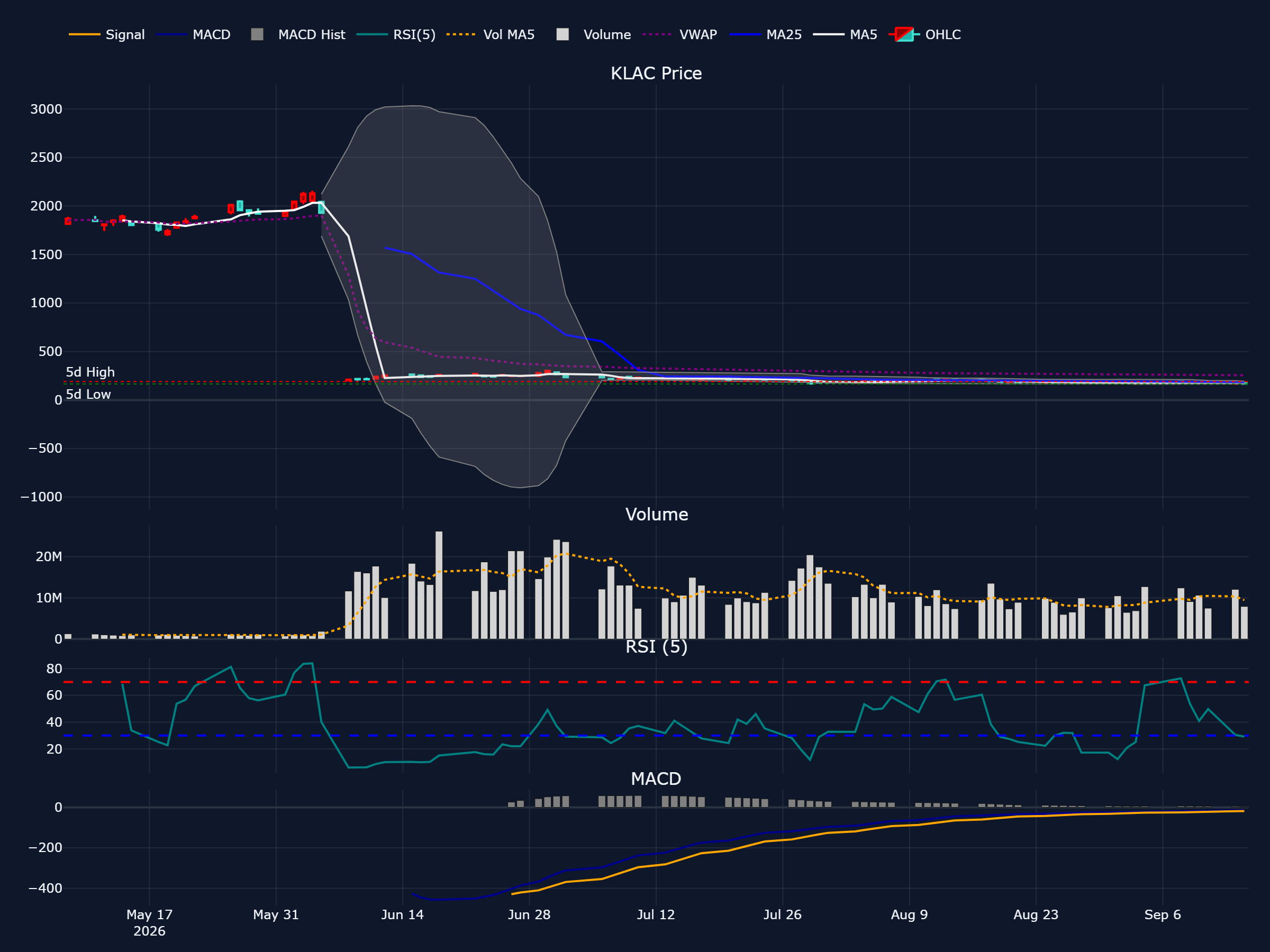Click the Jun 28 date axis label

[529, 914]
